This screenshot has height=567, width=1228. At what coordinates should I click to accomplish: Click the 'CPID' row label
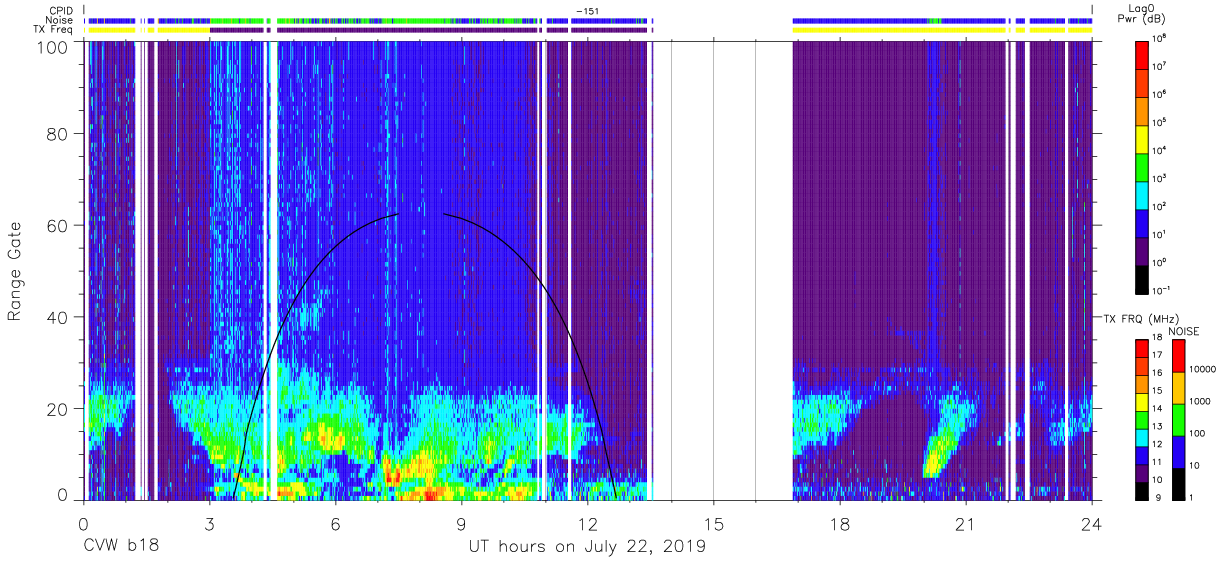pos(60,10)
